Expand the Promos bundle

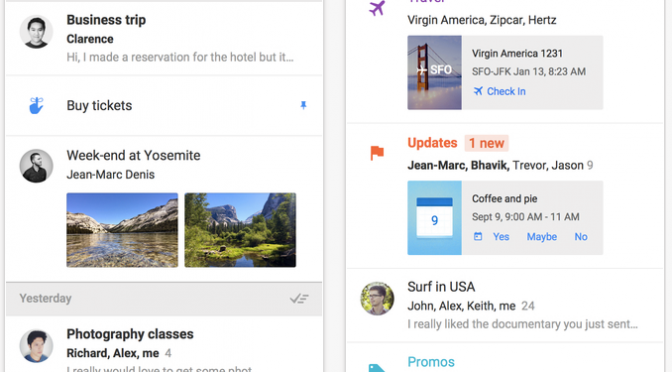click(x=431, y=362)
